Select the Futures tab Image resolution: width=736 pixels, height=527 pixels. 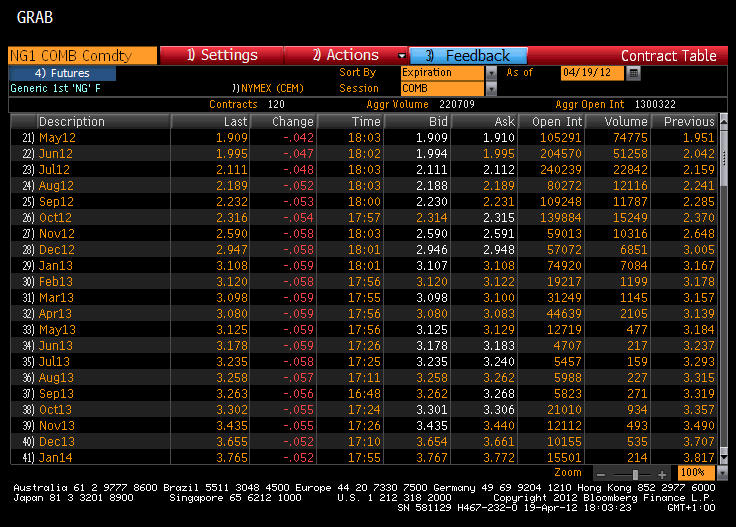[x=62, y=73]
